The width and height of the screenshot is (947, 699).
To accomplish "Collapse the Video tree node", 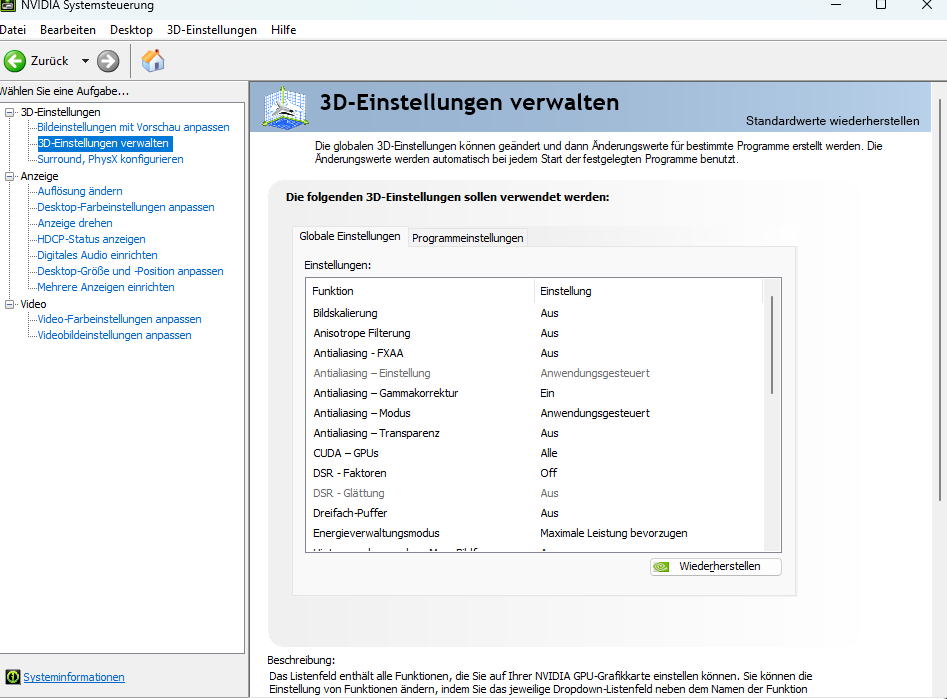I will [x=9, y=304].
